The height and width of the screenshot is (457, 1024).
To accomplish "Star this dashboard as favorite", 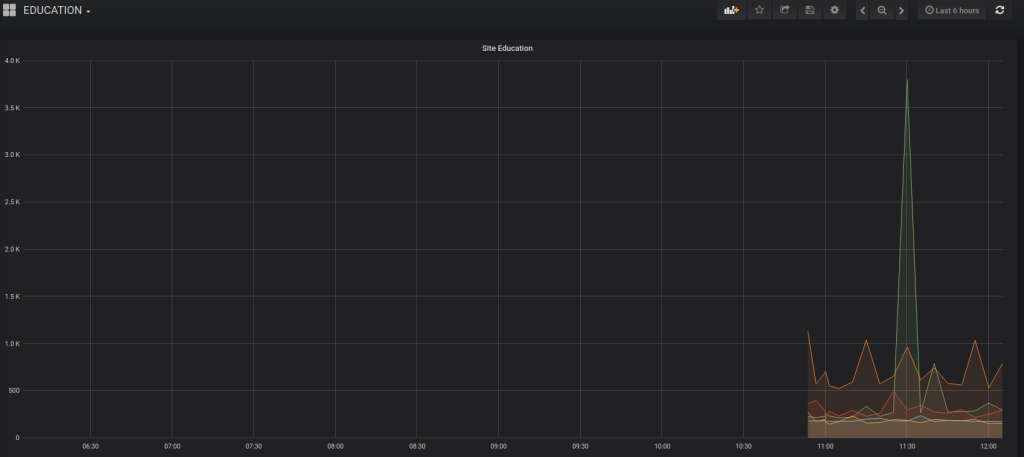I will [x=759, y=10].
